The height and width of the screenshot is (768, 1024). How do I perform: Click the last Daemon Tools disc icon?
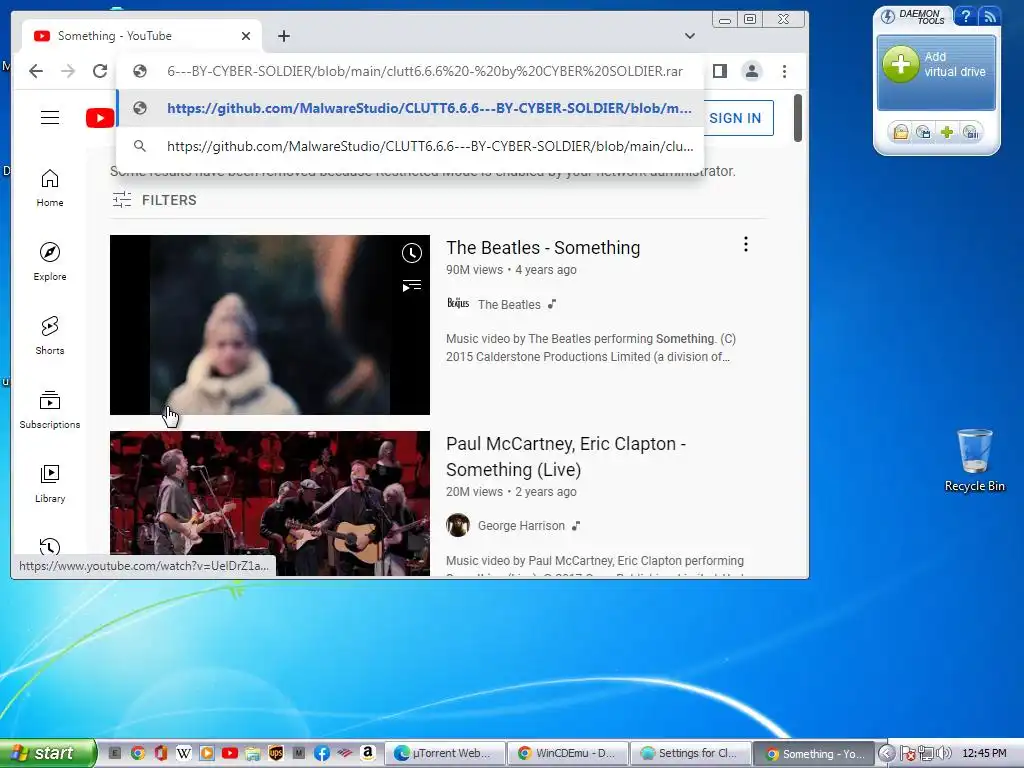(x=971, y=133)
